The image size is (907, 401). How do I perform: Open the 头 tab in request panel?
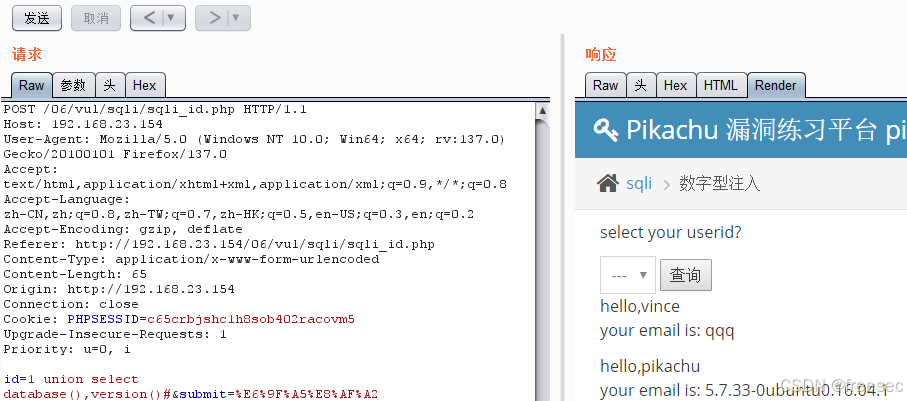coord(110,86)
